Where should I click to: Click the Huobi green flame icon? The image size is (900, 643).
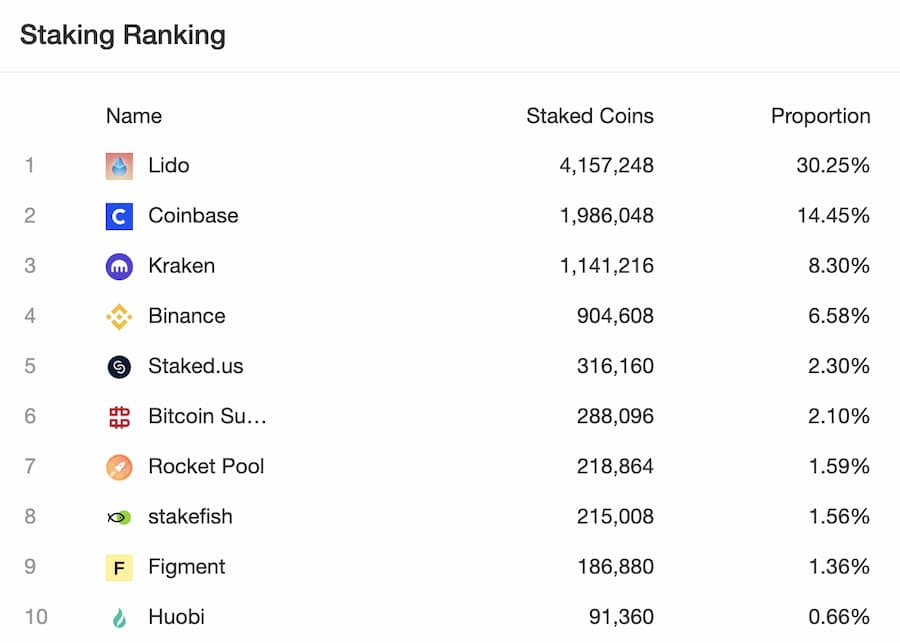pos(119,618)
